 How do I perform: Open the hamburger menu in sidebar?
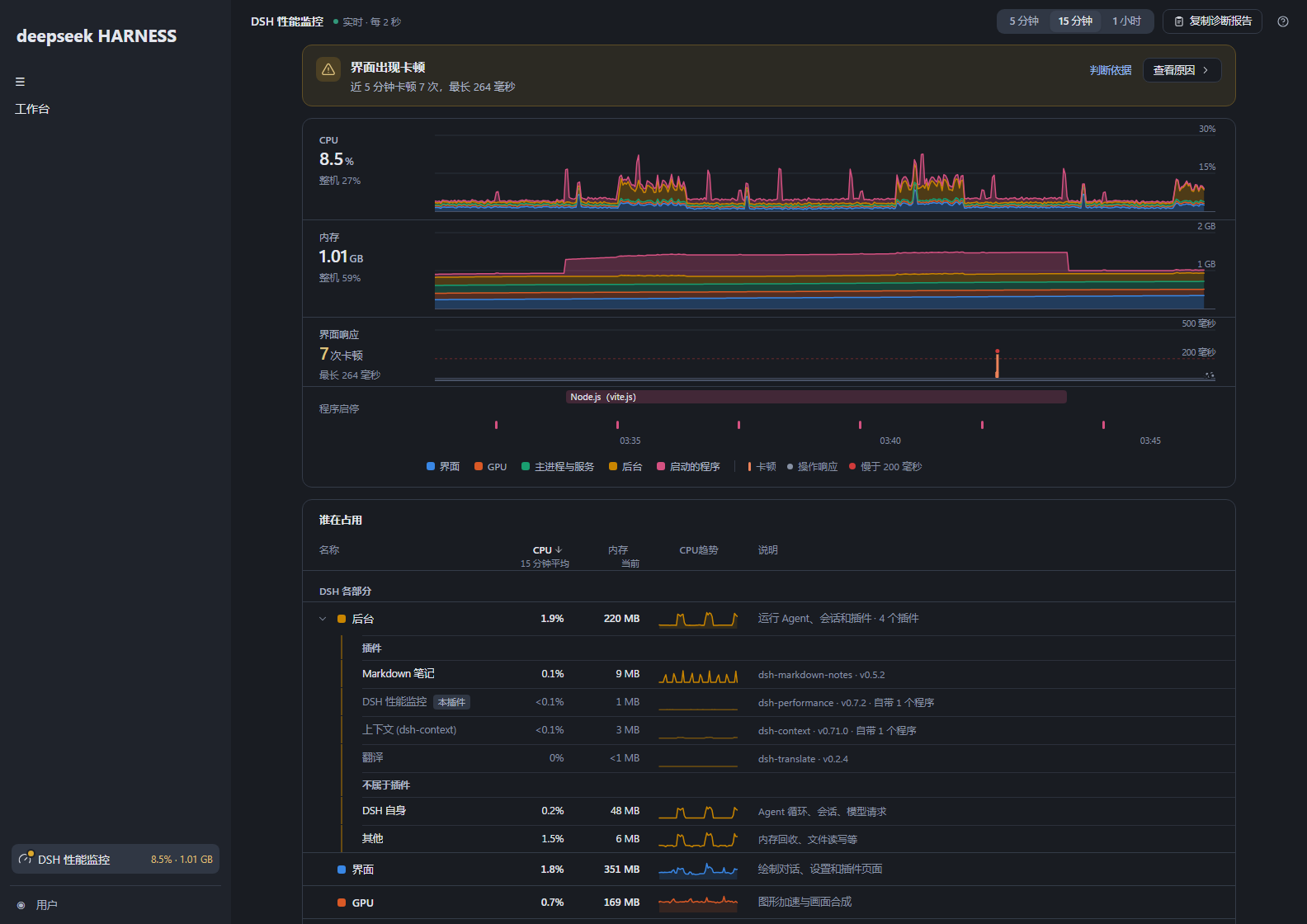[20, 82]
